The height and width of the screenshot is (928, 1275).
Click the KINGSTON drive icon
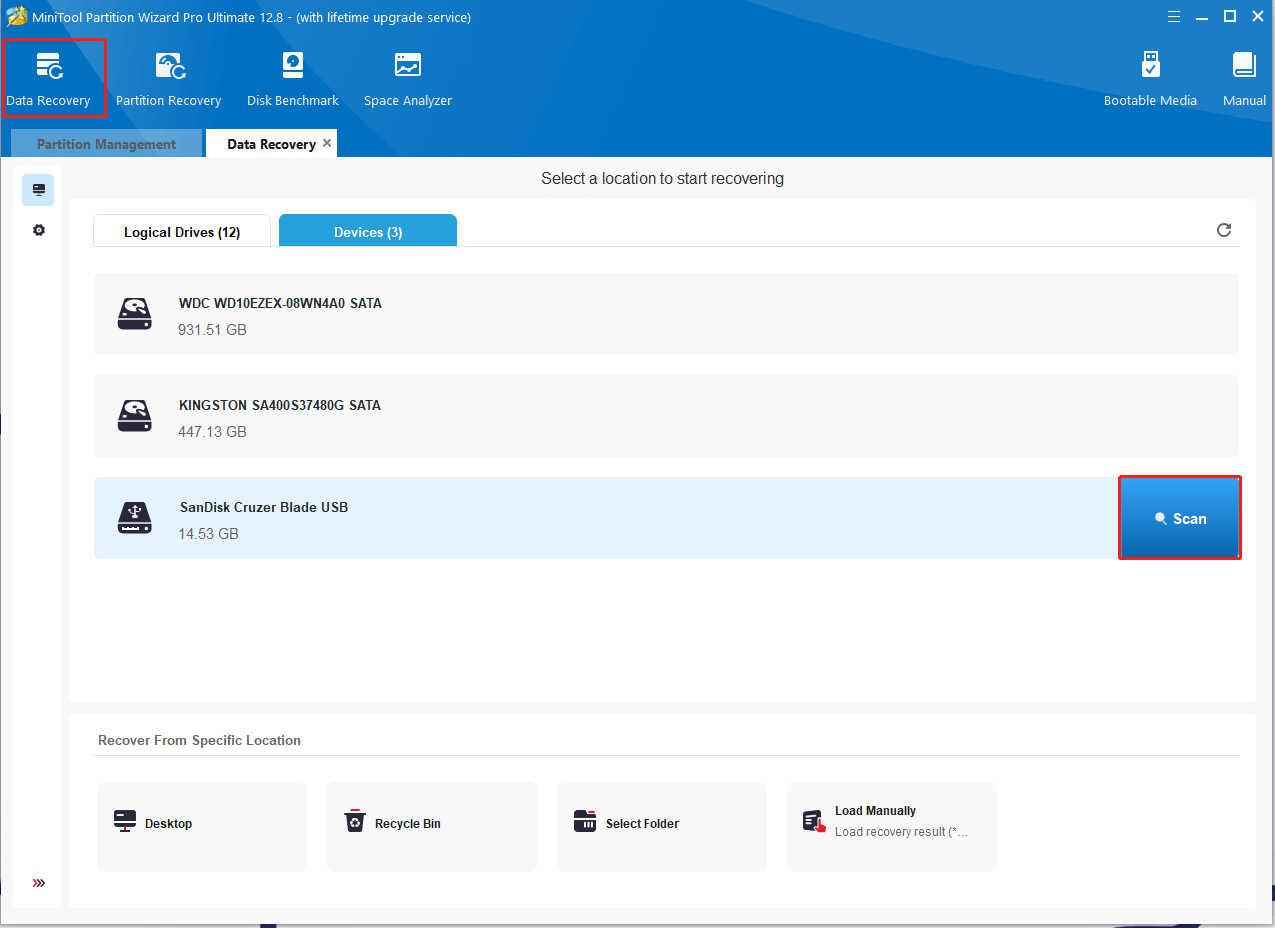tap(135, 416)
